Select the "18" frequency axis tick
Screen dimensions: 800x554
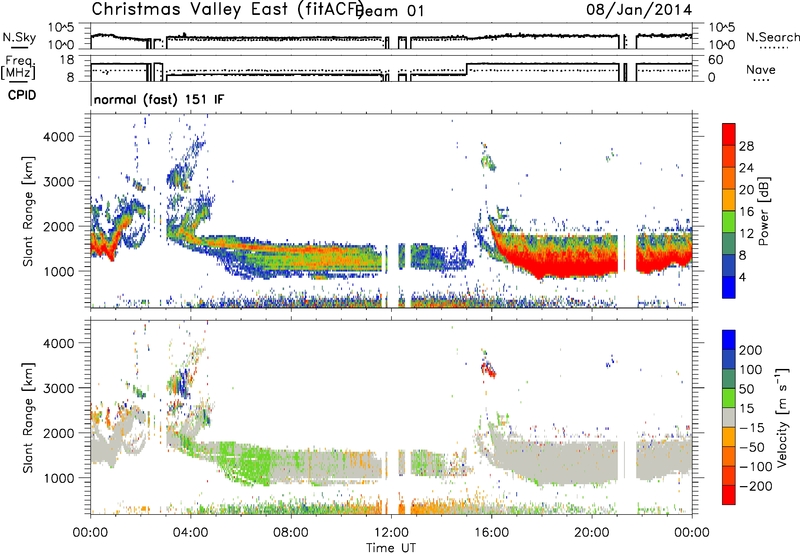[66, 60]
